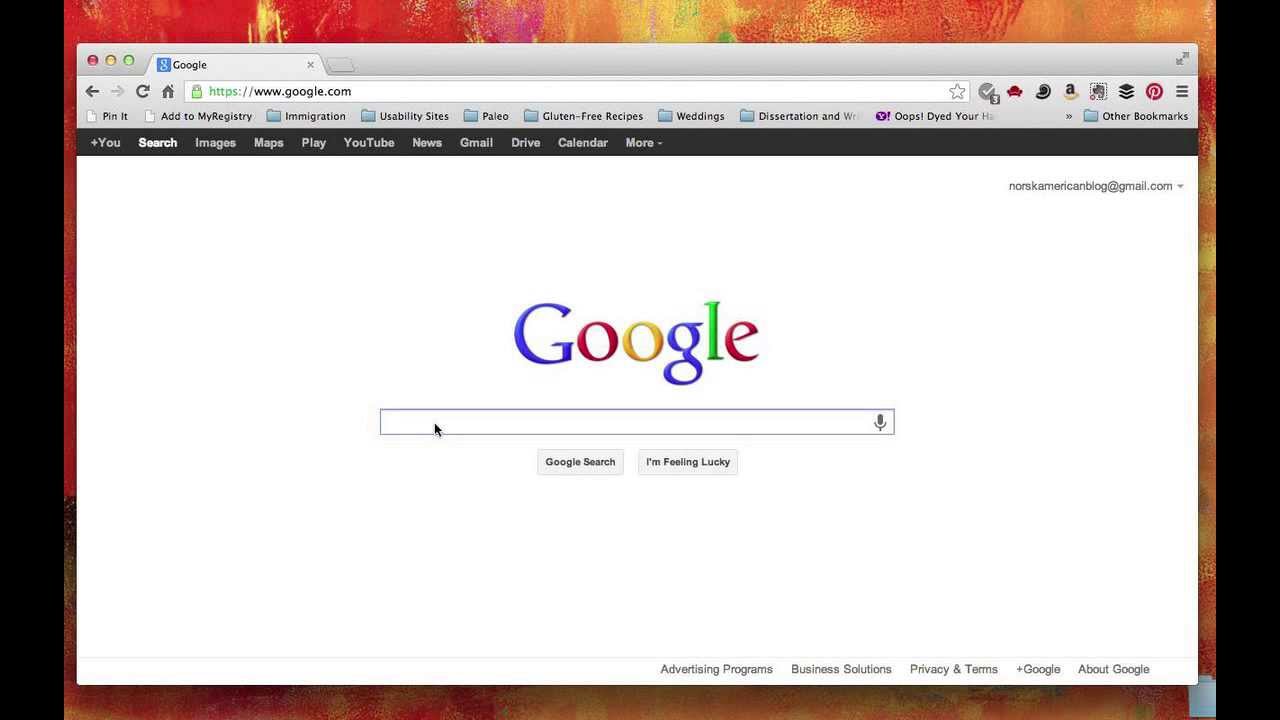Click the URL in the address bar
The image size is (1280, 720).
point(280,91)
